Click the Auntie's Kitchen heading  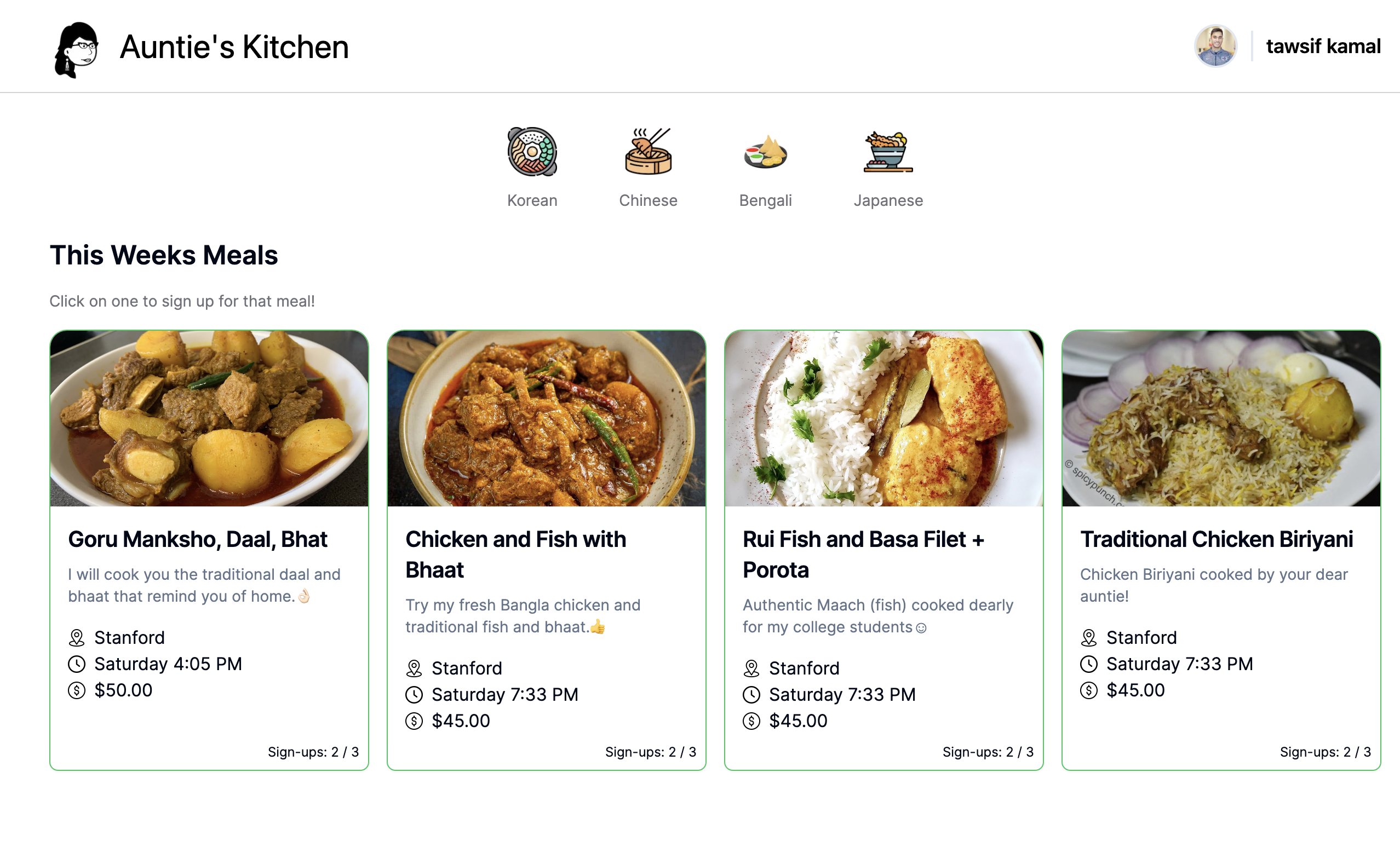point(233,48)
